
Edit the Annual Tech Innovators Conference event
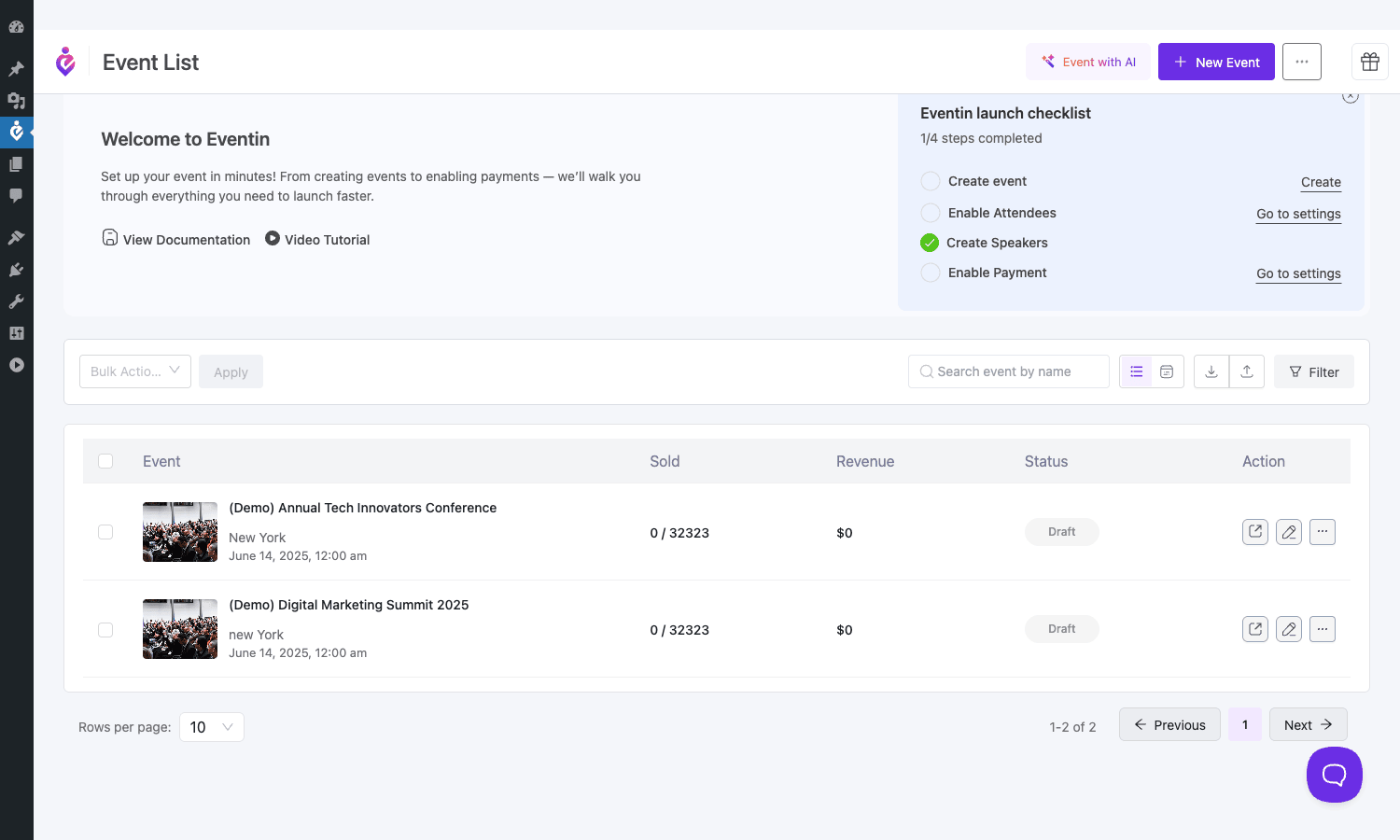tap(1289, 532)
